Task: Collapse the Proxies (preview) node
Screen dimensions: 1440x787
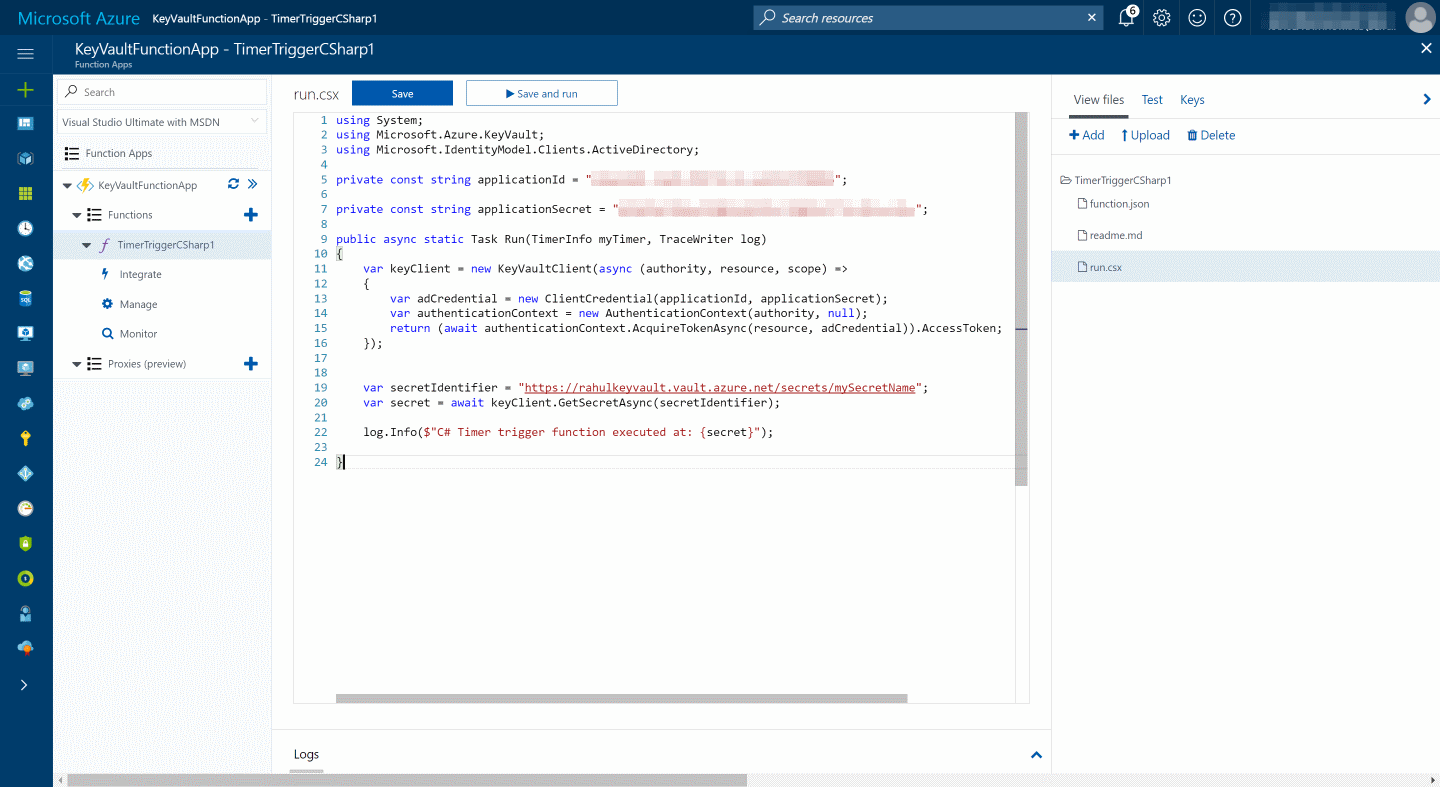Action: click(x=77, y=364)
